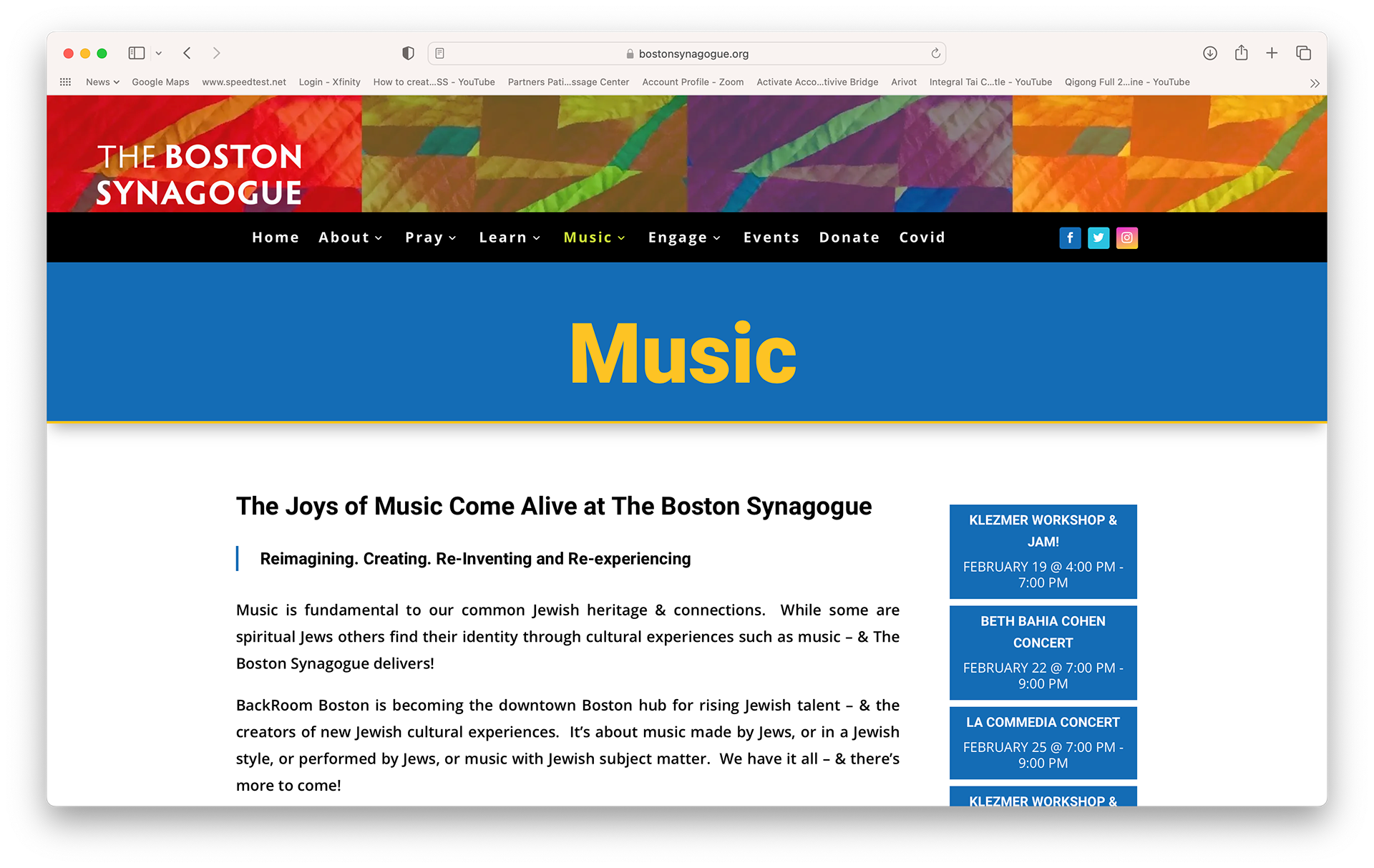Screen dimensions: 1374x868
Task: Open Beth Bahia Cohen Concert event
Action: tap(1043, 653)
